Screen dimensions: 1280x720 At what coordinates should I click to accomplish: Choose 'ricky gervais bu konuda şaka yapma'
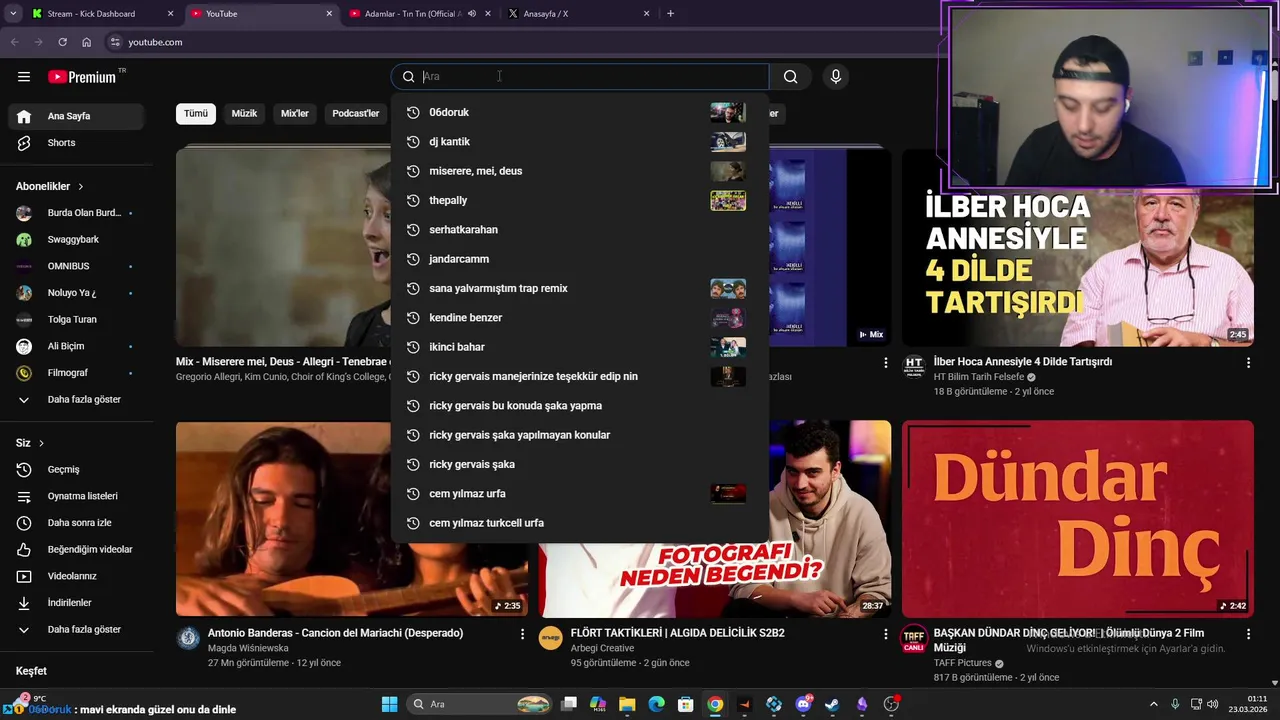coord(580,406)
